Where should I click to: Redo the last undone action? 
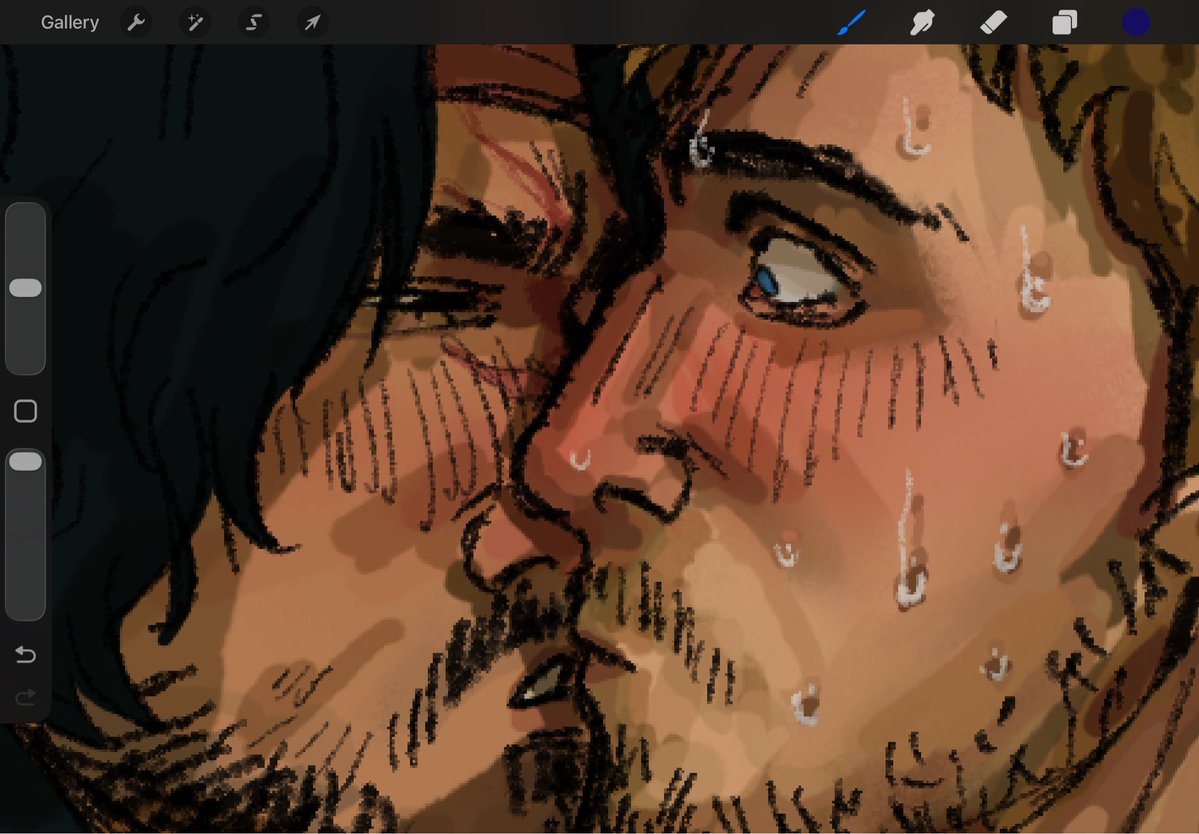[x=25, y=696]
